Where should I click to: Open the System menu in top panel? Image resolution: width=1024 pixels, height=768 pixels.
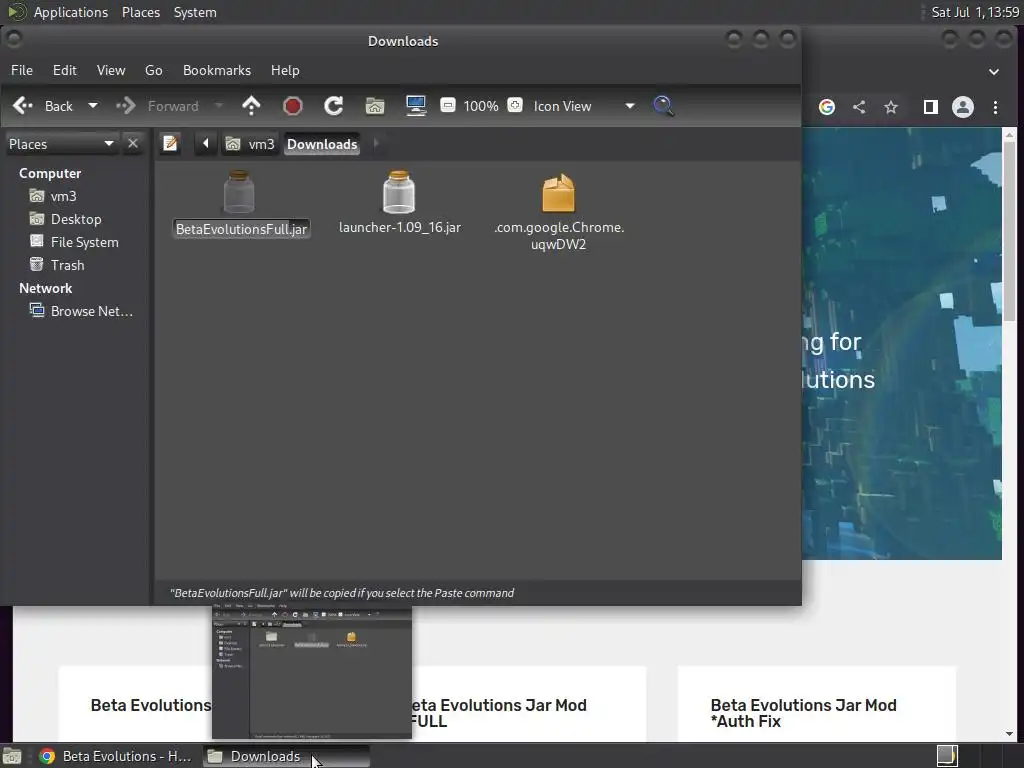[195, 12]
